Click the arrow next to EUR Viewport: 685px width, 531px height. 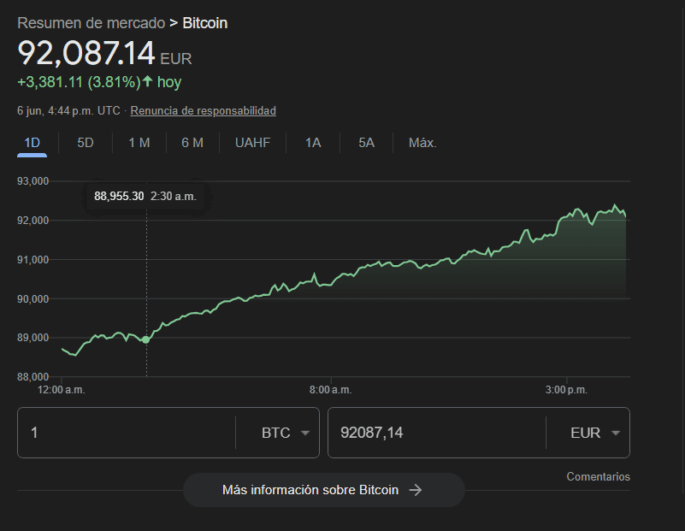(x=615, y=434)
